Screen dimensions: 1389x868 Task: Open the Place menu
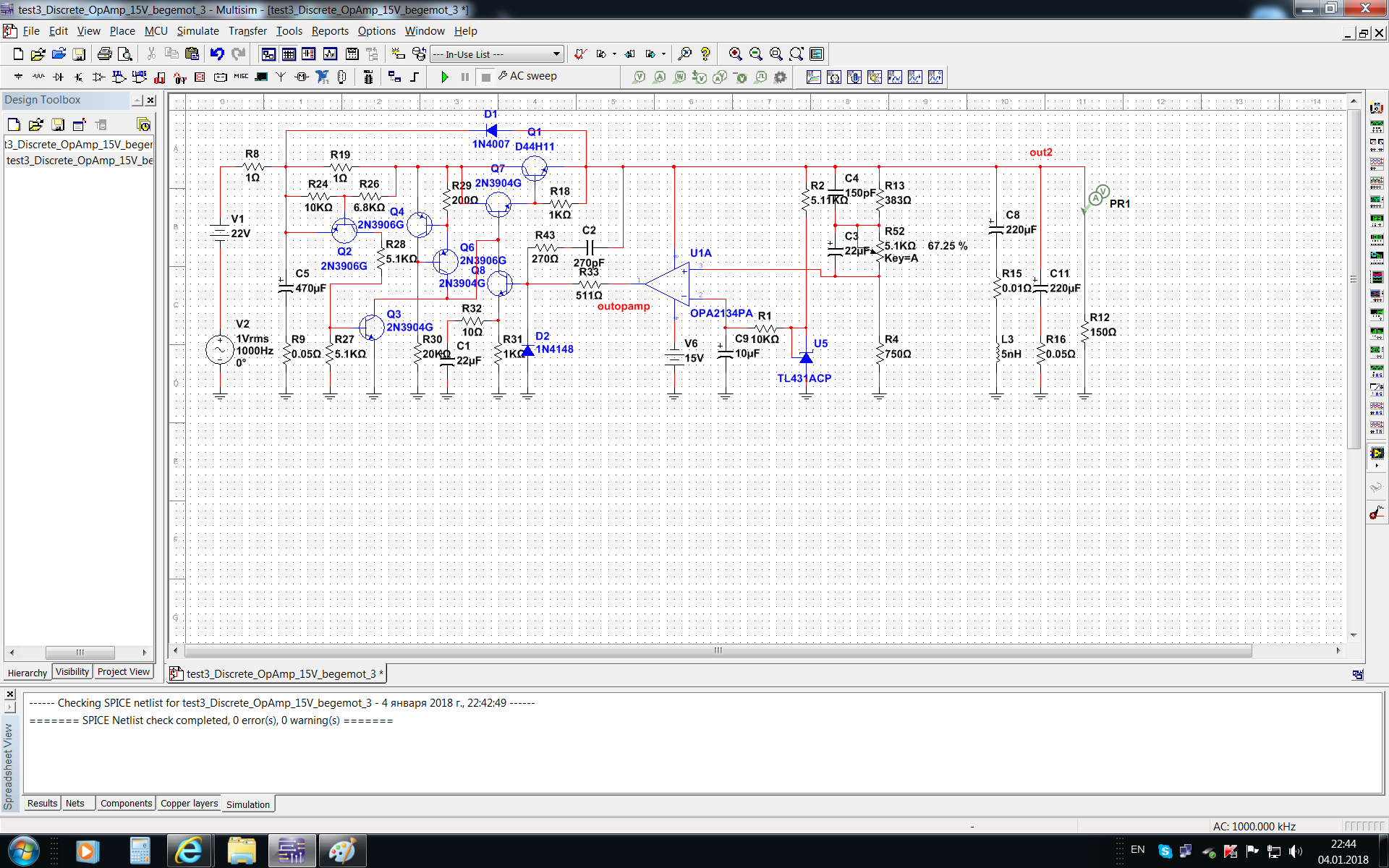click(122, 31)
